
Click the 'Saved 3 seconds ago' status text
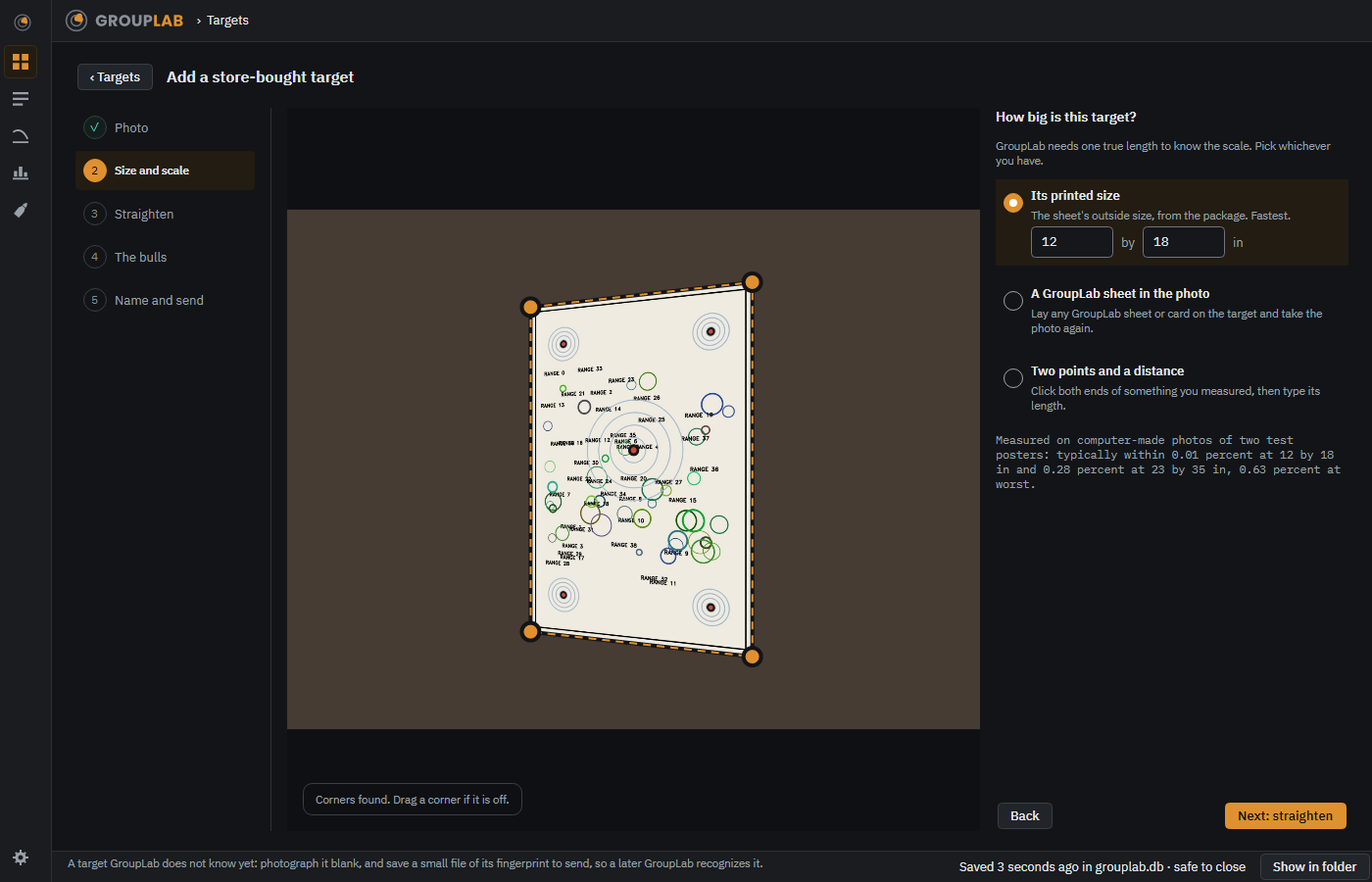1102,866
